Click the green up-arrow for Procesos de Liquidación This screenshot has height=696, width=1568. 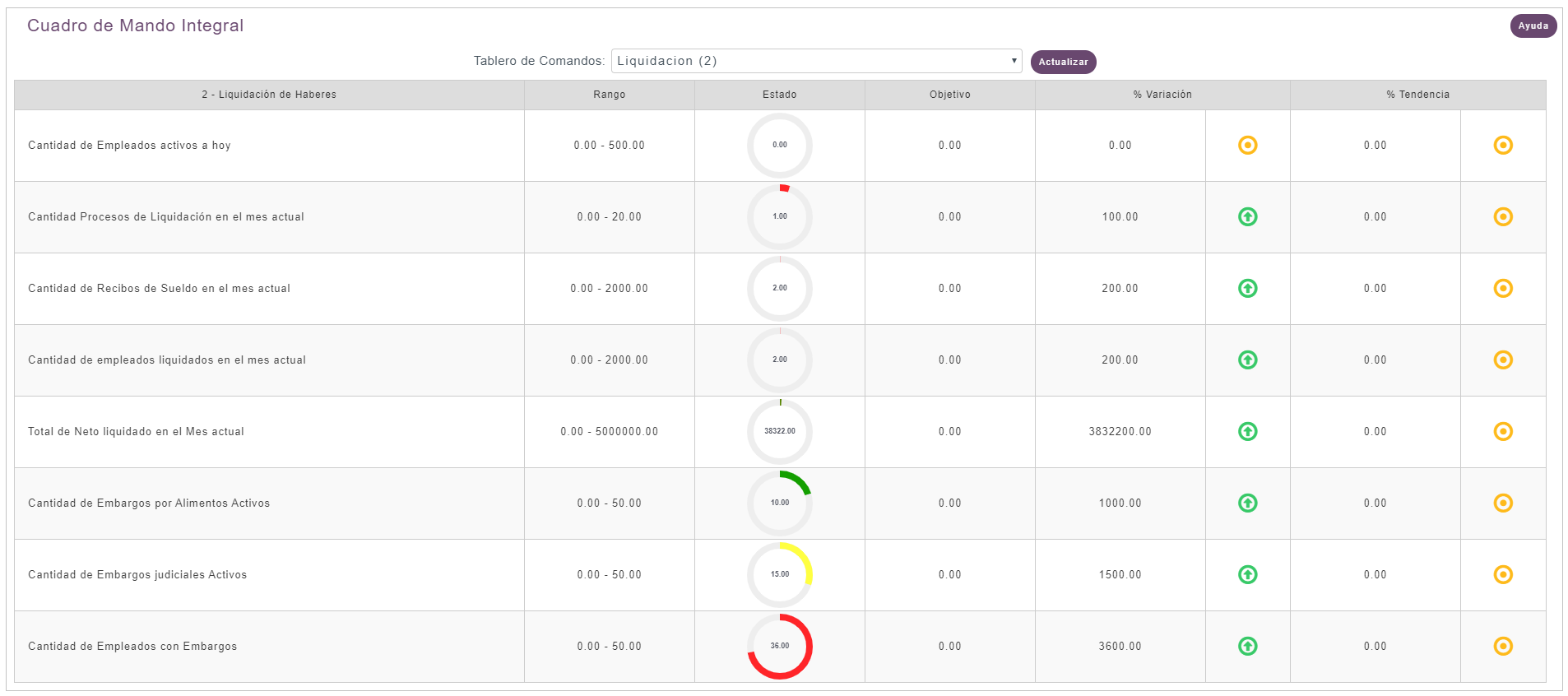click(x=1247, y=217)
